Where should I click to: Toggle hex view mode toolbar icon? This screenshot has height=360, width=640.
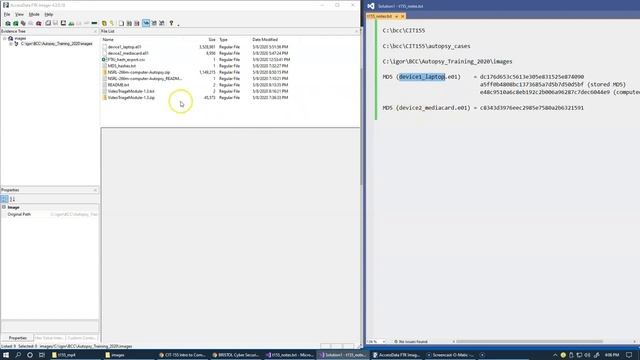tap(162, 23)
